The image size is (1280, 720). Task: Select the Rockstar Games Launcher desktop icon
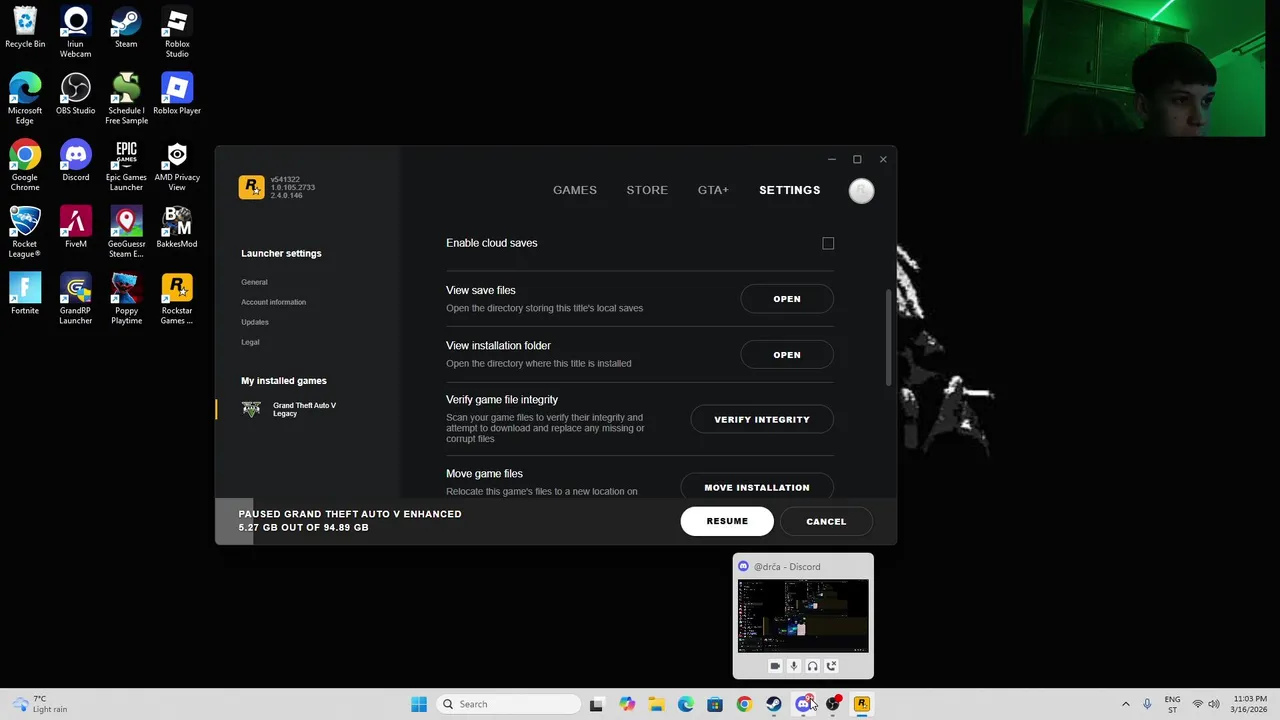point(177,300)
